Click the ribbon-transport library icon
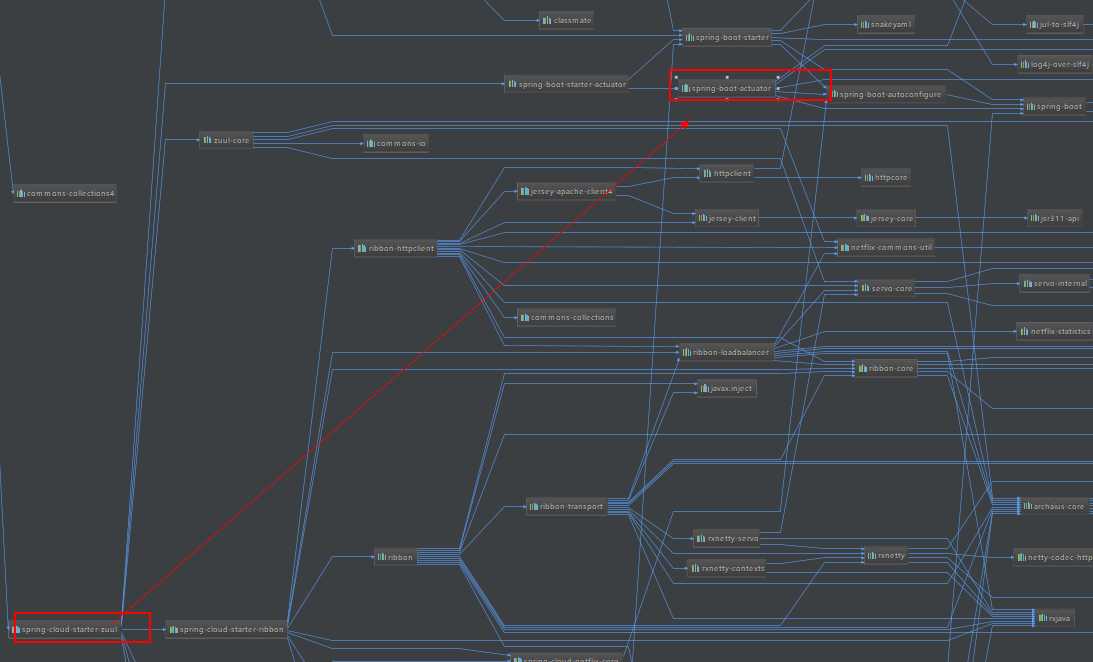Image resolution: width=1093 pixels, height=662 pixels. 533,507
